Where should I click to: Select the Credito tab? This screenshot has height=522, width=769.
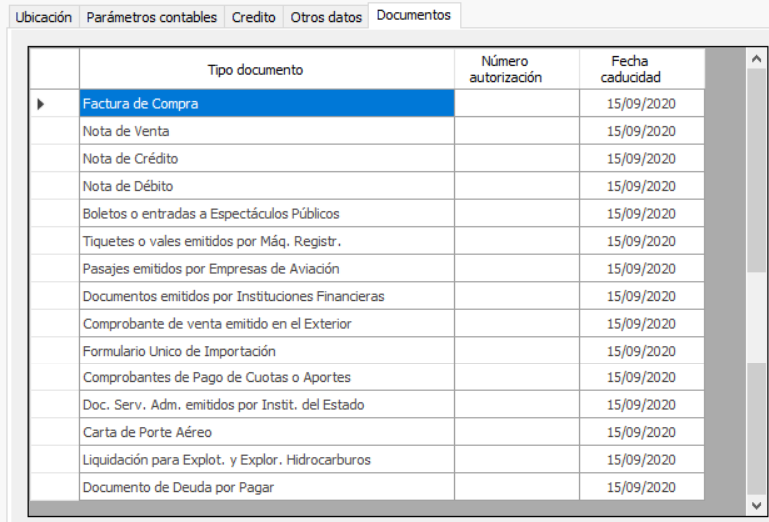pos(254,17)
